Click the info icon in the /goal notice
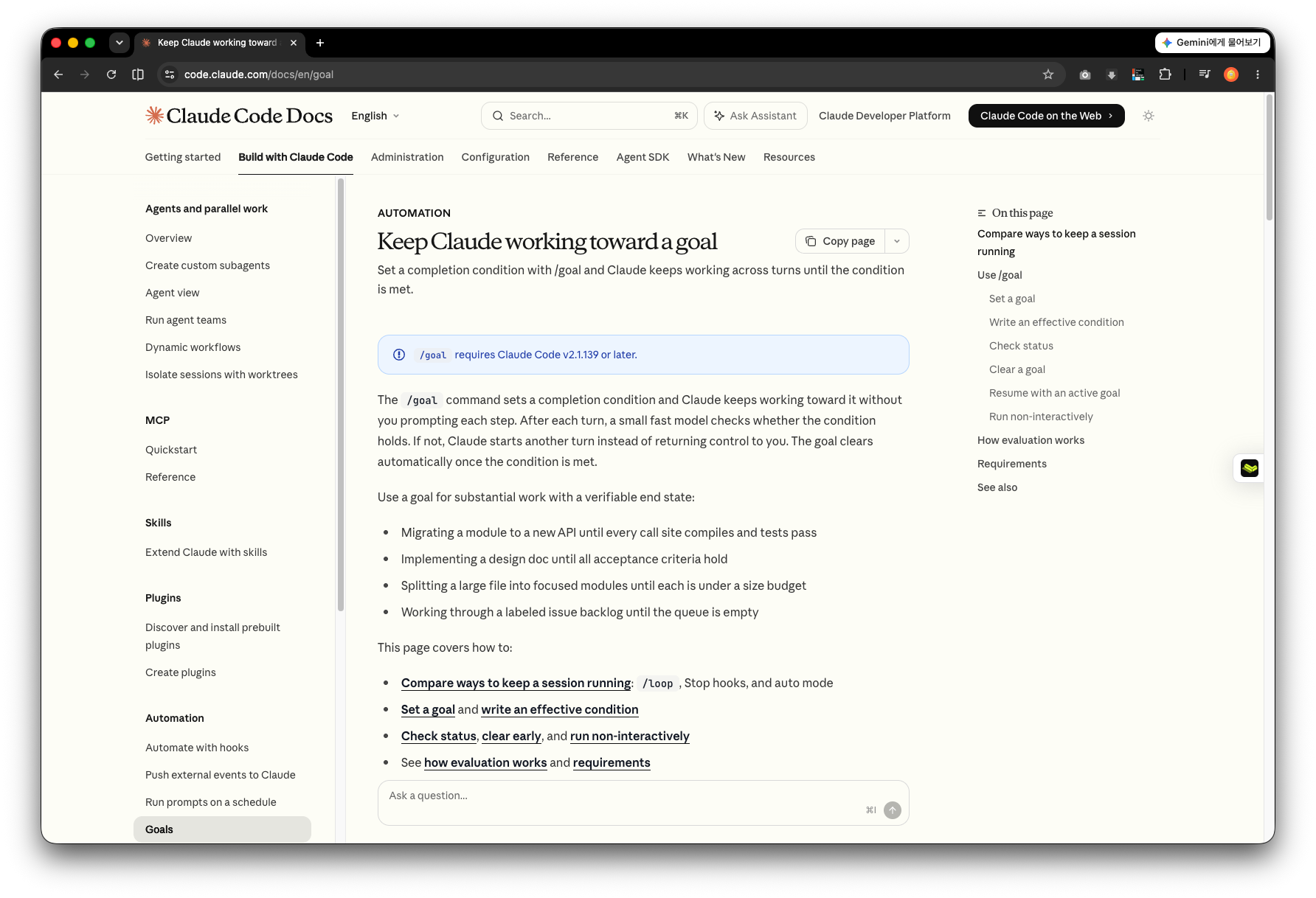Image resolution: width=1316 pixels, height=898 pixels. tap(399, 355)
